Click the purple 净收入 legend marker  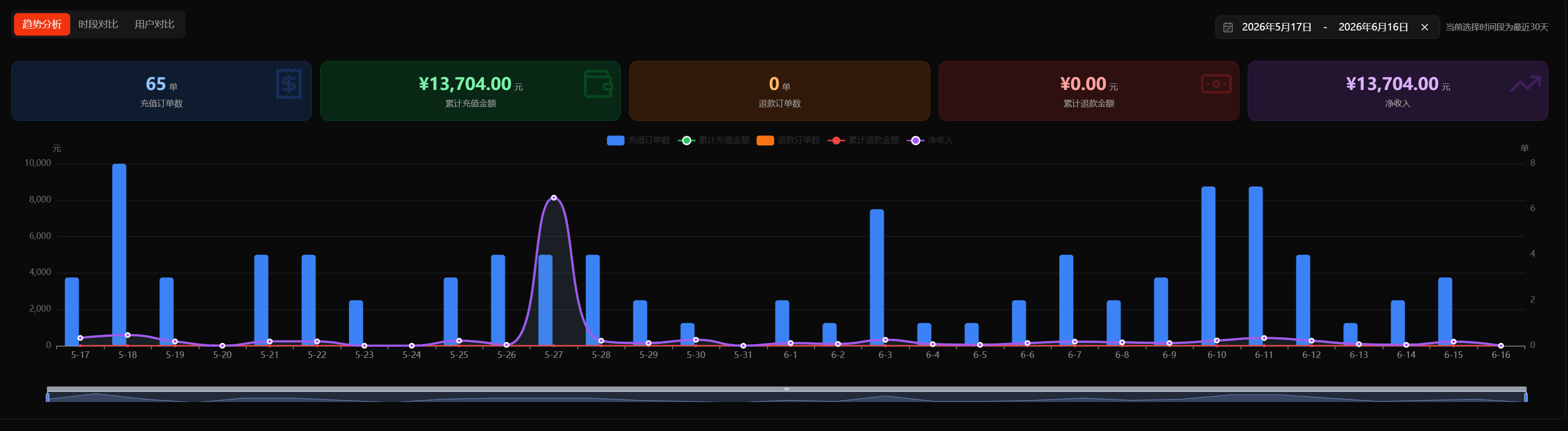[x=915, y=141]
